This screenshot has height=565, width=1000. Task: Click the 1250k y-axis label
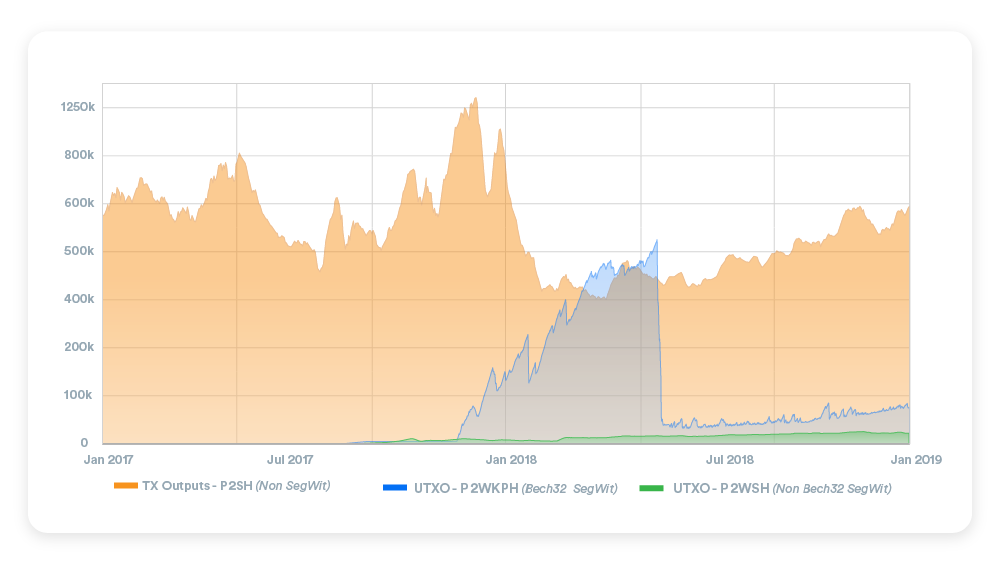pos(76,107)
